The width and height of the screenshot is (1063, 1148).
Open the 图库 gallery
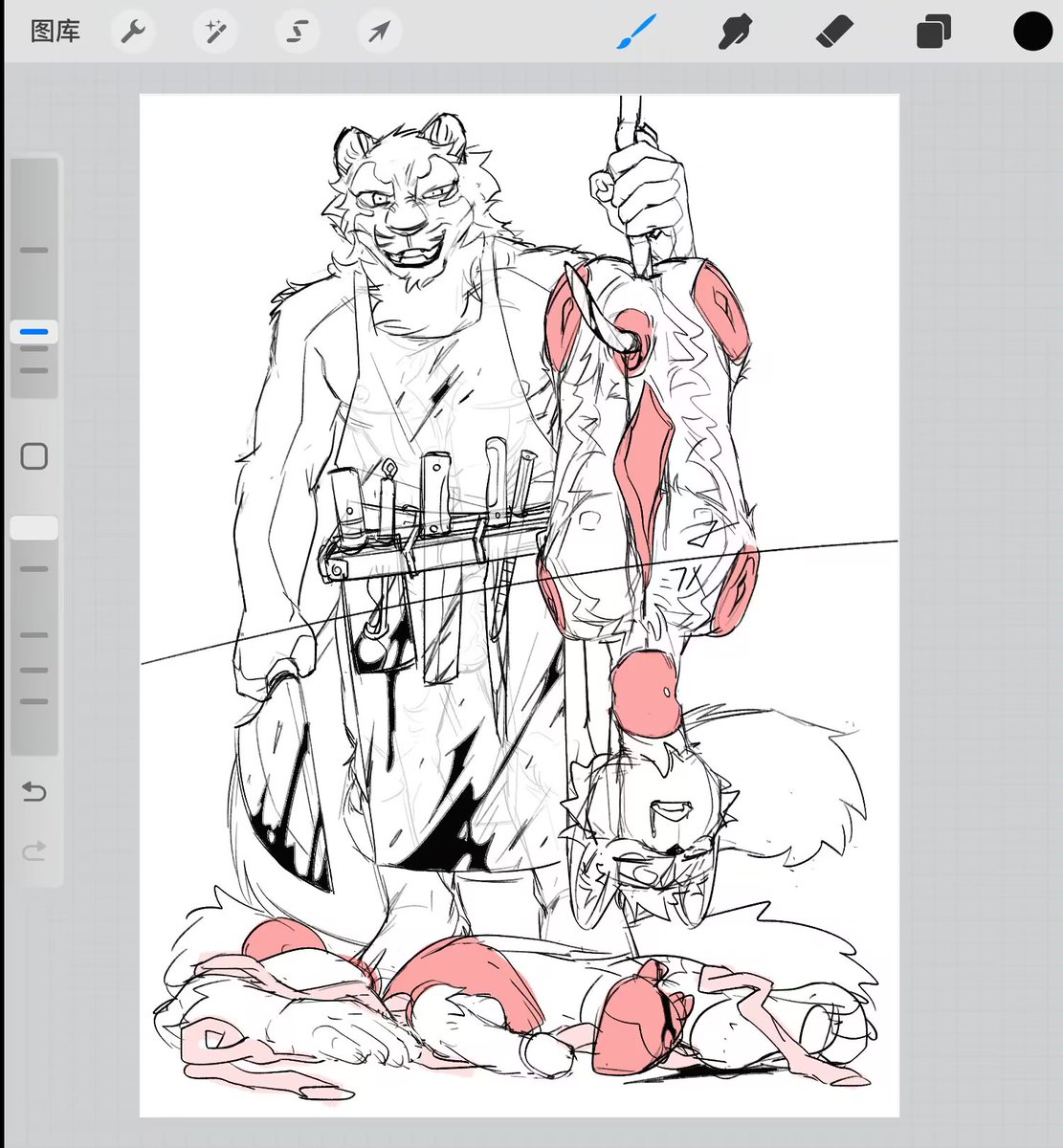tap(55, 32)
